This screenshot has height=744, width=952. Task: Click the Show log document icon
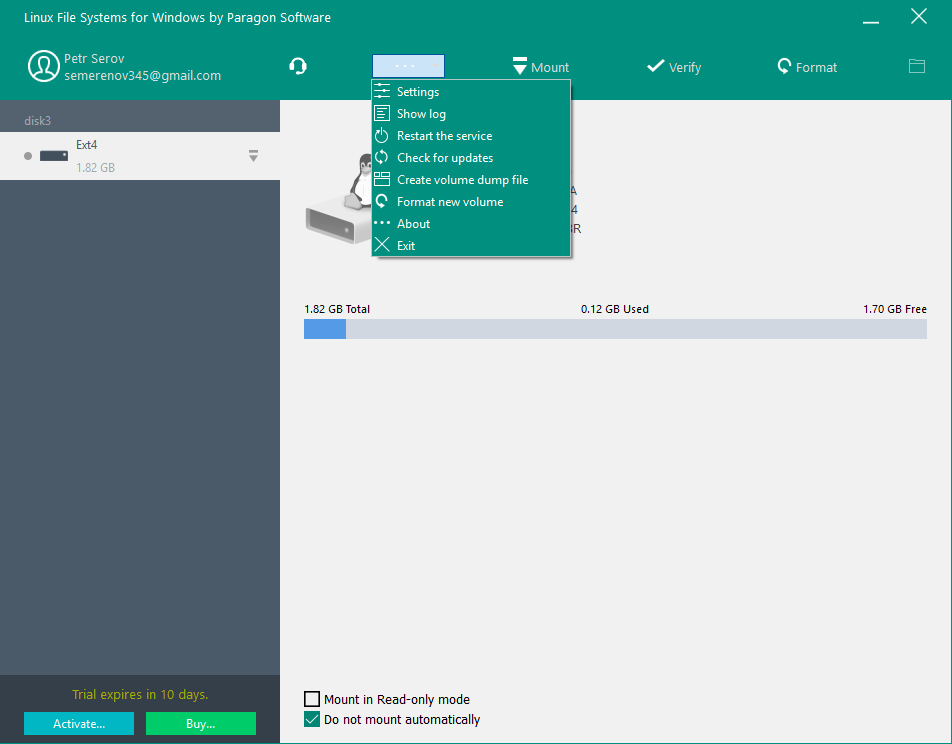click(382, 114)
